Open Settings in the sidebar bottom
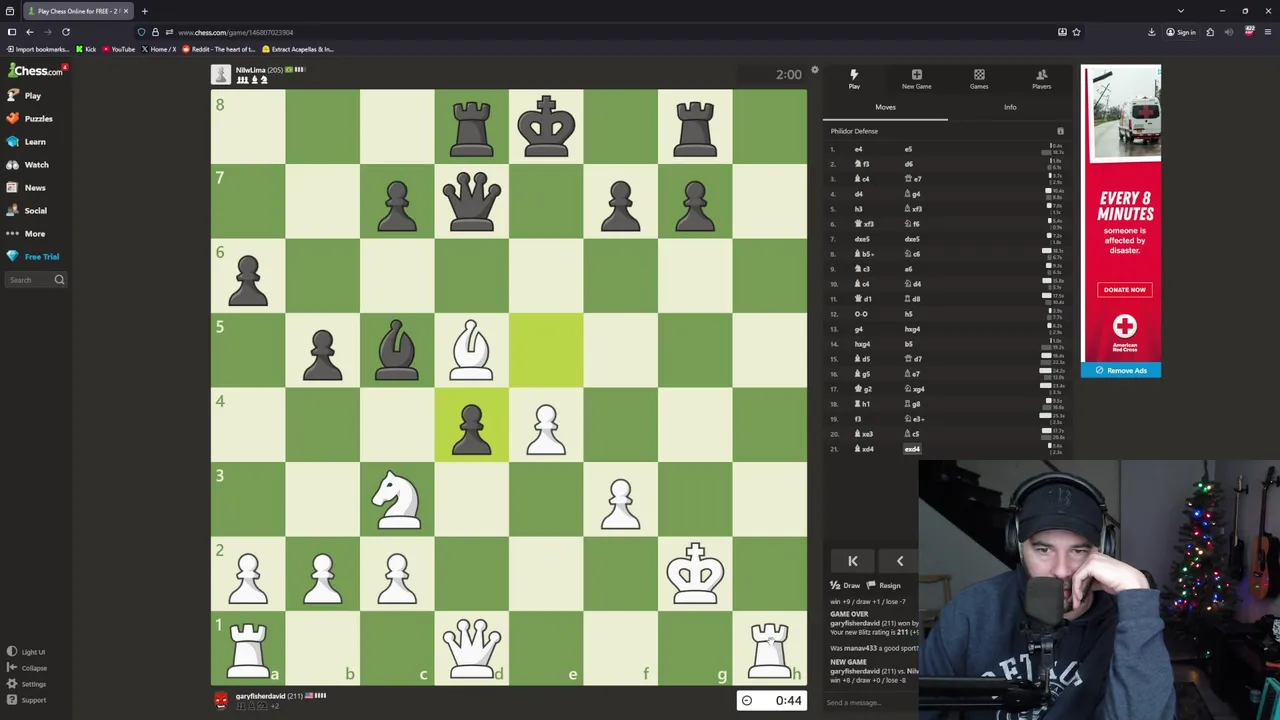This screenshot has height=720, width=1280. click(x=26, y=684)
